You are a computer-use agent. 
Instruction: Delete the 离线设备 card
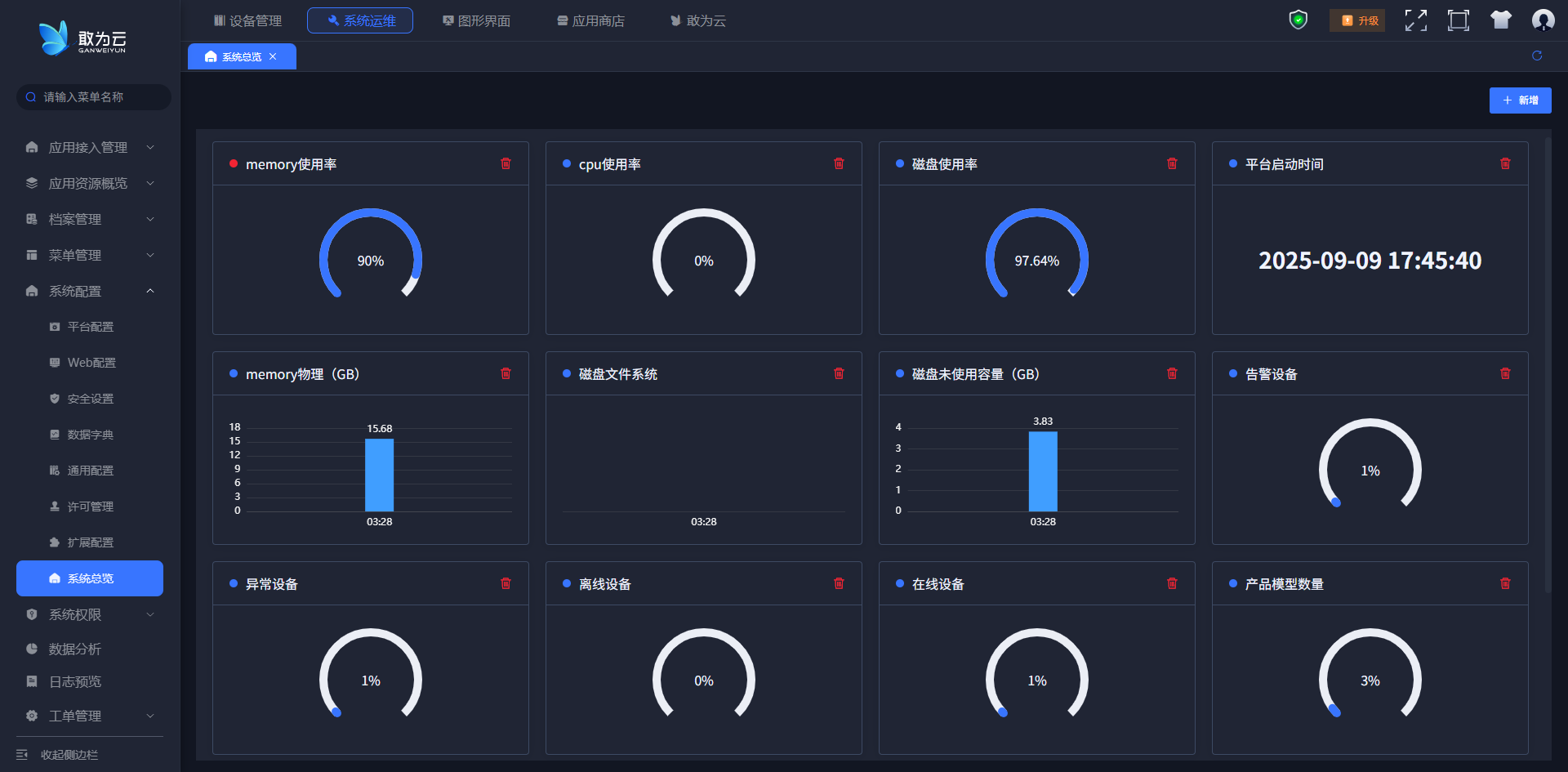(839, 583)
